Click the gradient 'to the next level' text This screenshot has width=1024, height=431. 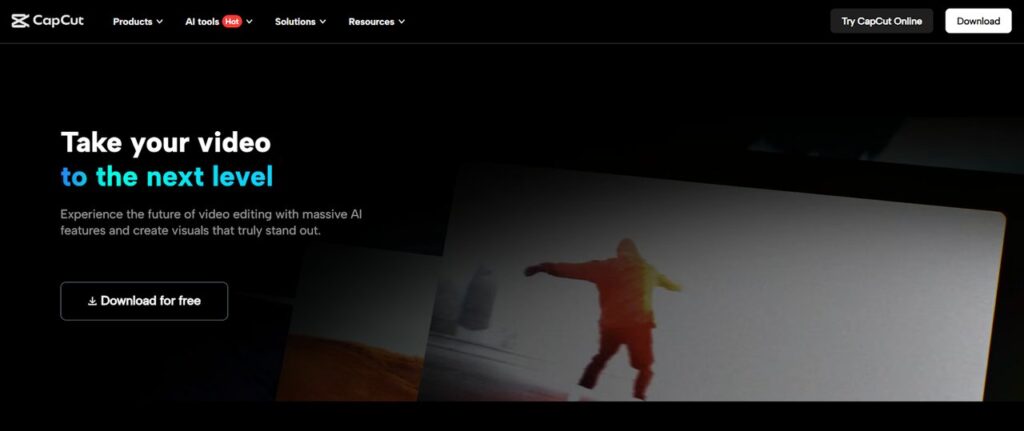166,177
